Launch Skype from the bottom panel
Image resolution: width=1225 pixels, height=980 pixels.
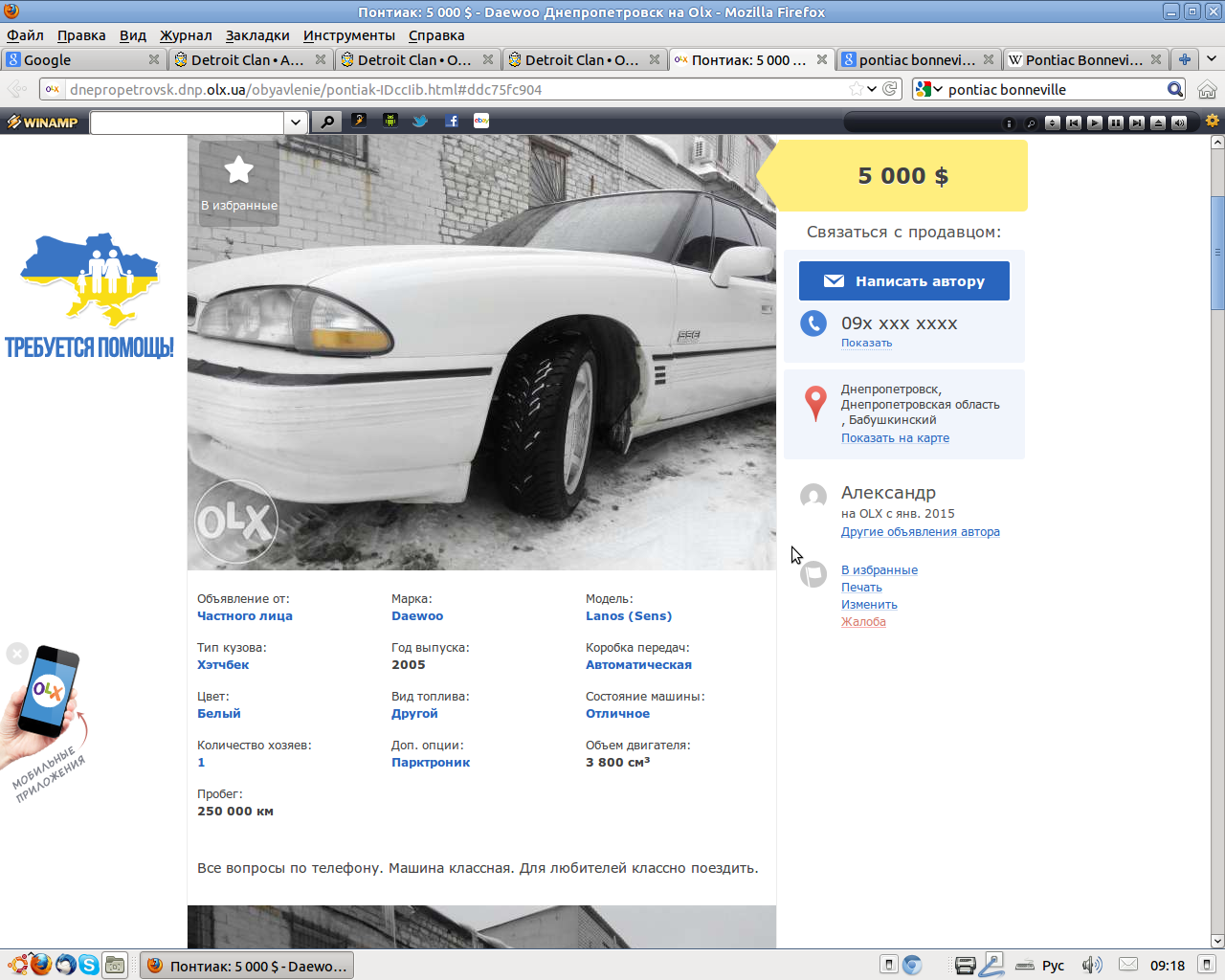pos(89,965)
